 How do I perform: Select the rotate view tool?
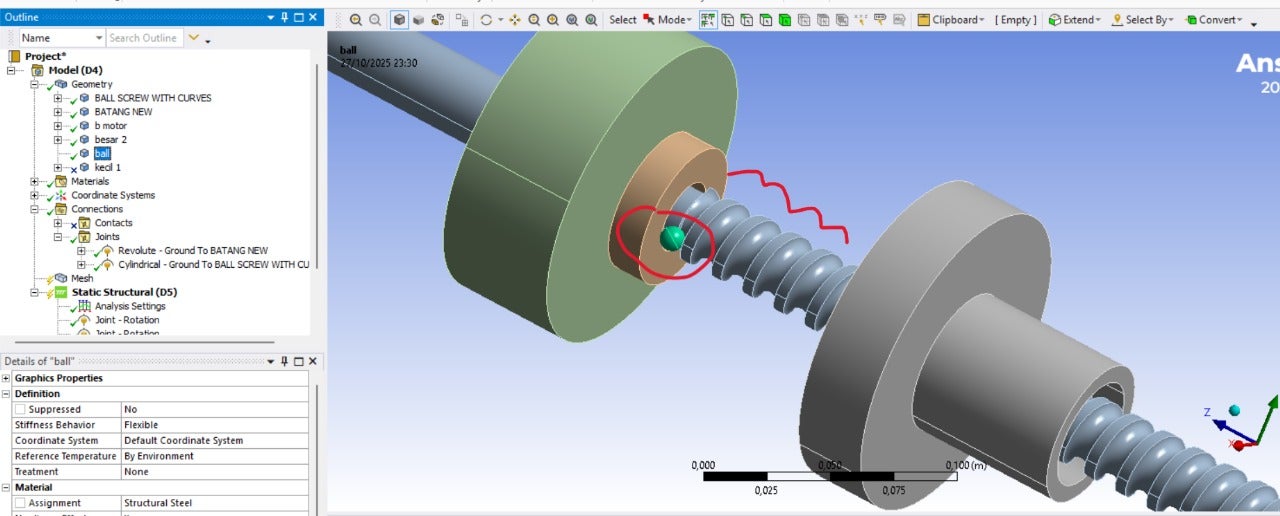486,20
